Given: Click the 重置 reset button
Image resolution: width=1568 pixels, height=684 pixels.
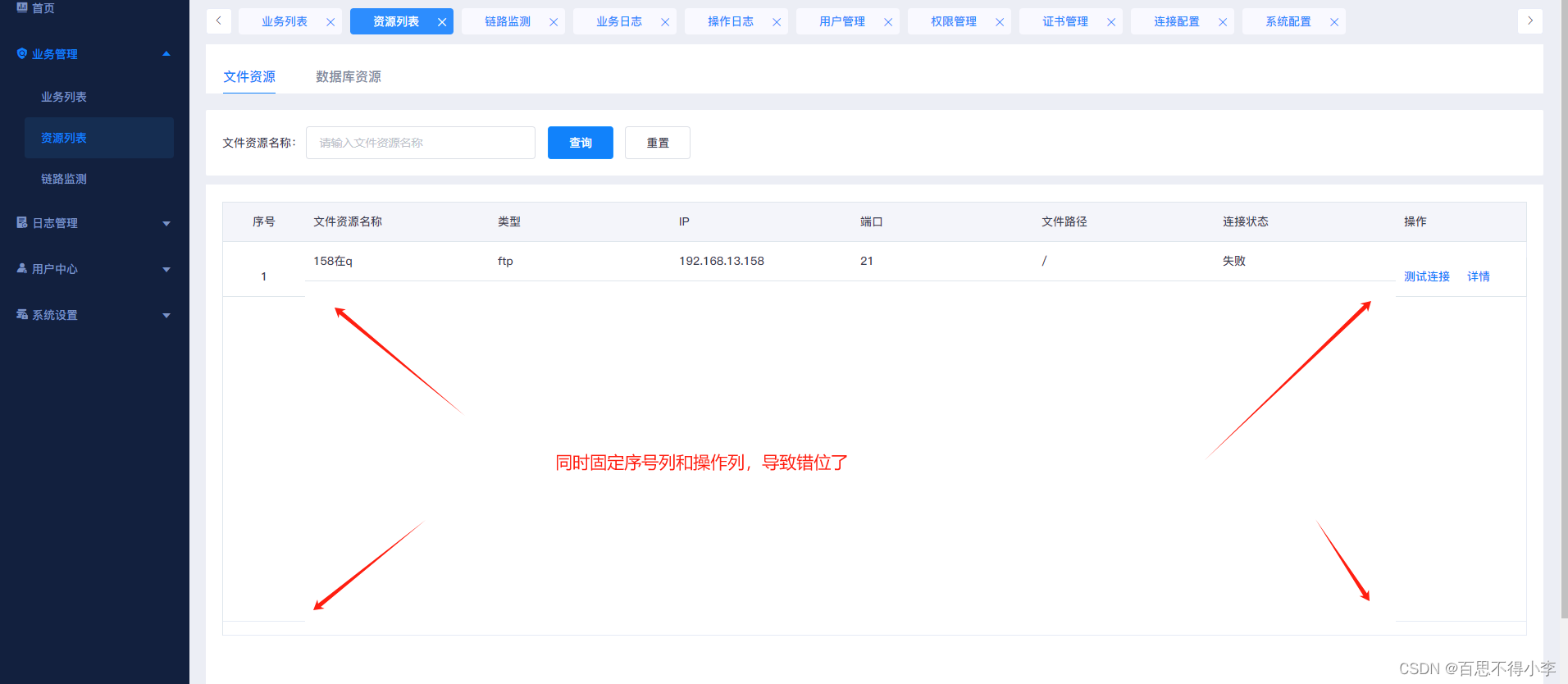Looking at the screenshot, I should (658, 143).
